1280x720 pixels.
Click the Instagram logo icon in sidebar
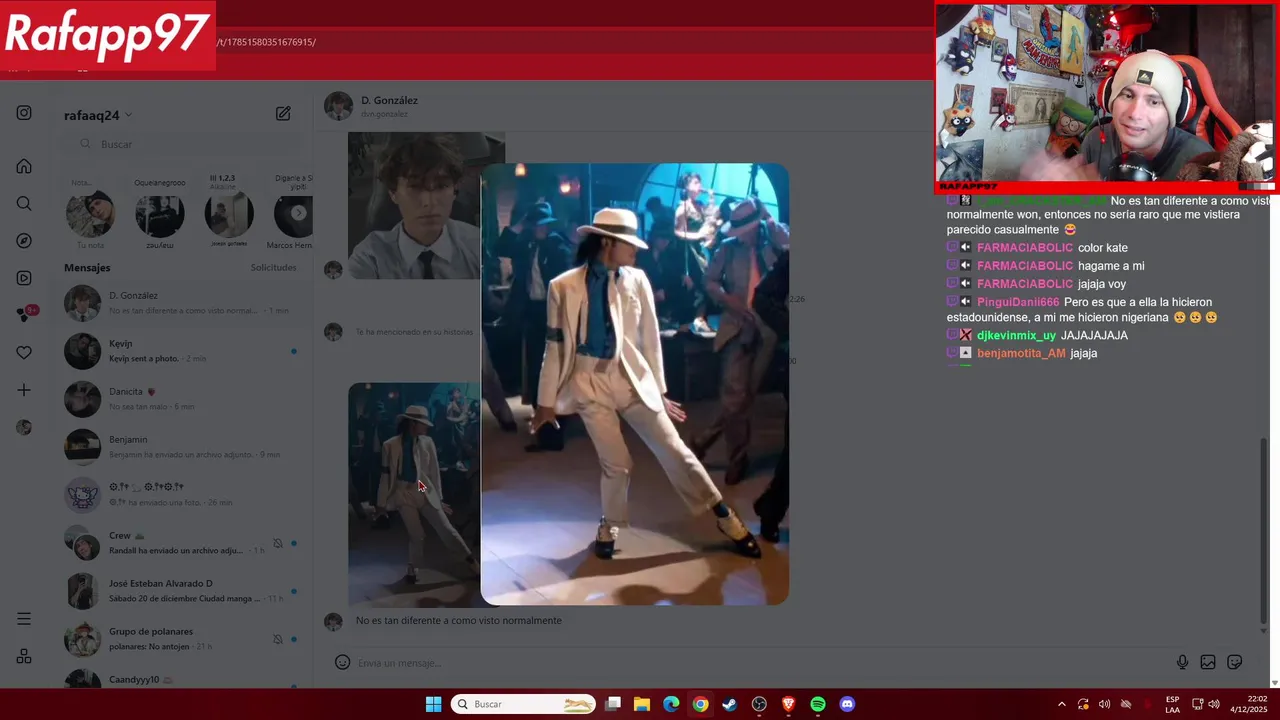[x=24, y=113]
